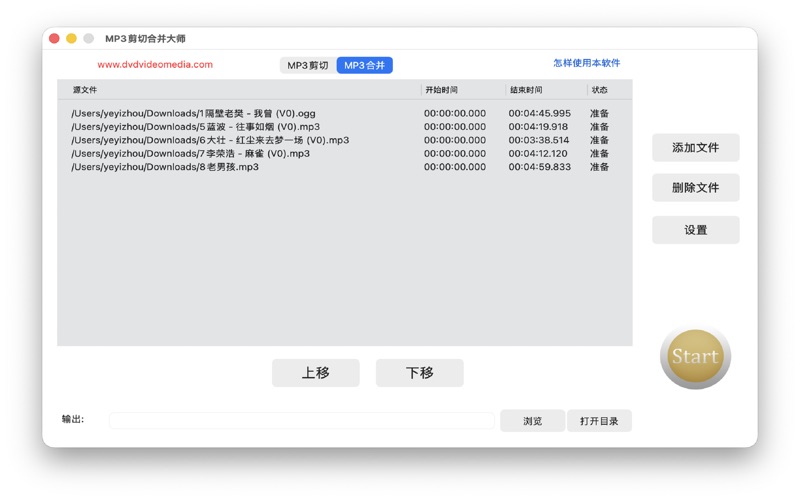Click the 结束时间 column header
The width and height of the screenshot is (800, 500).
point(526,90)
